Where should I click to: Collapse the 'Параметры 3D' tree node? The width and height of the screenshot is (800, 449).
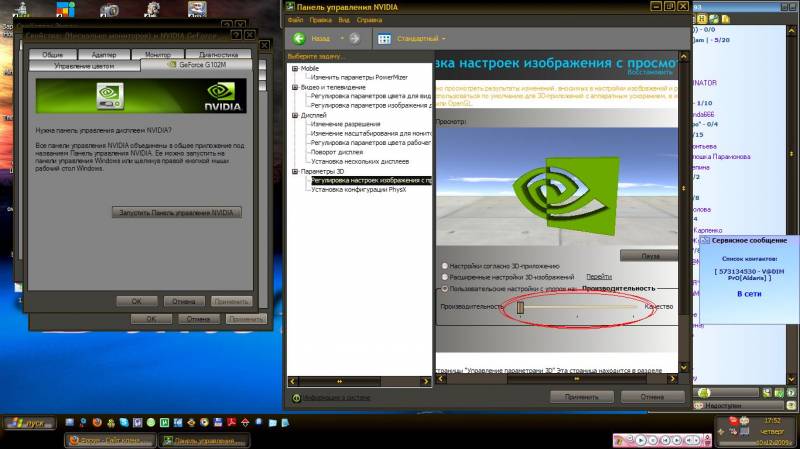click(295, 171)
